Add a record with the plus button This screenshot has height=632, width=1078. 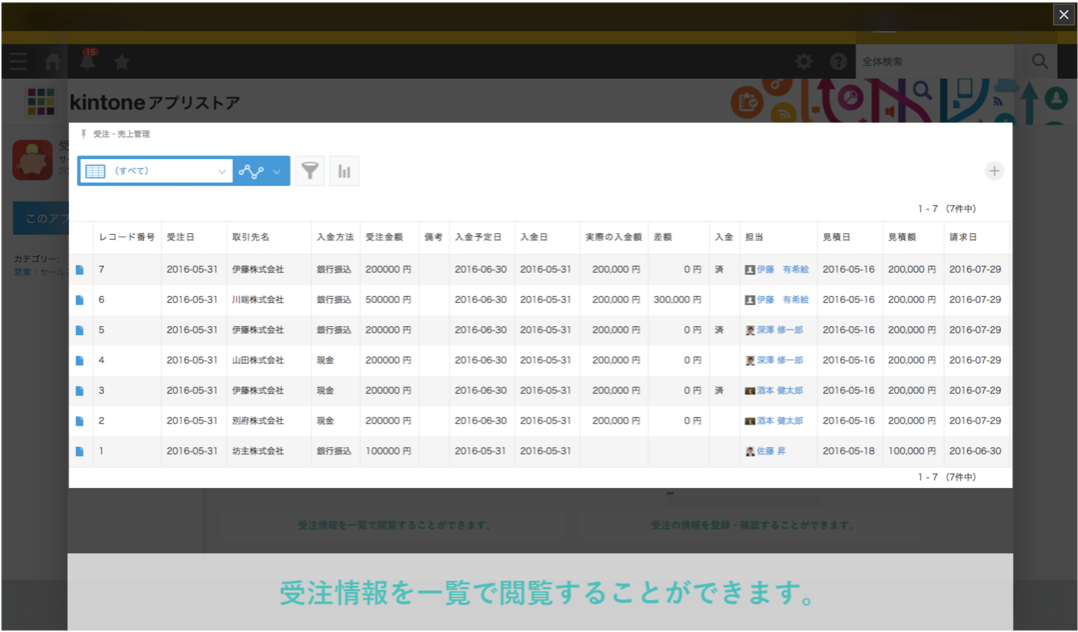coord(994,171)
